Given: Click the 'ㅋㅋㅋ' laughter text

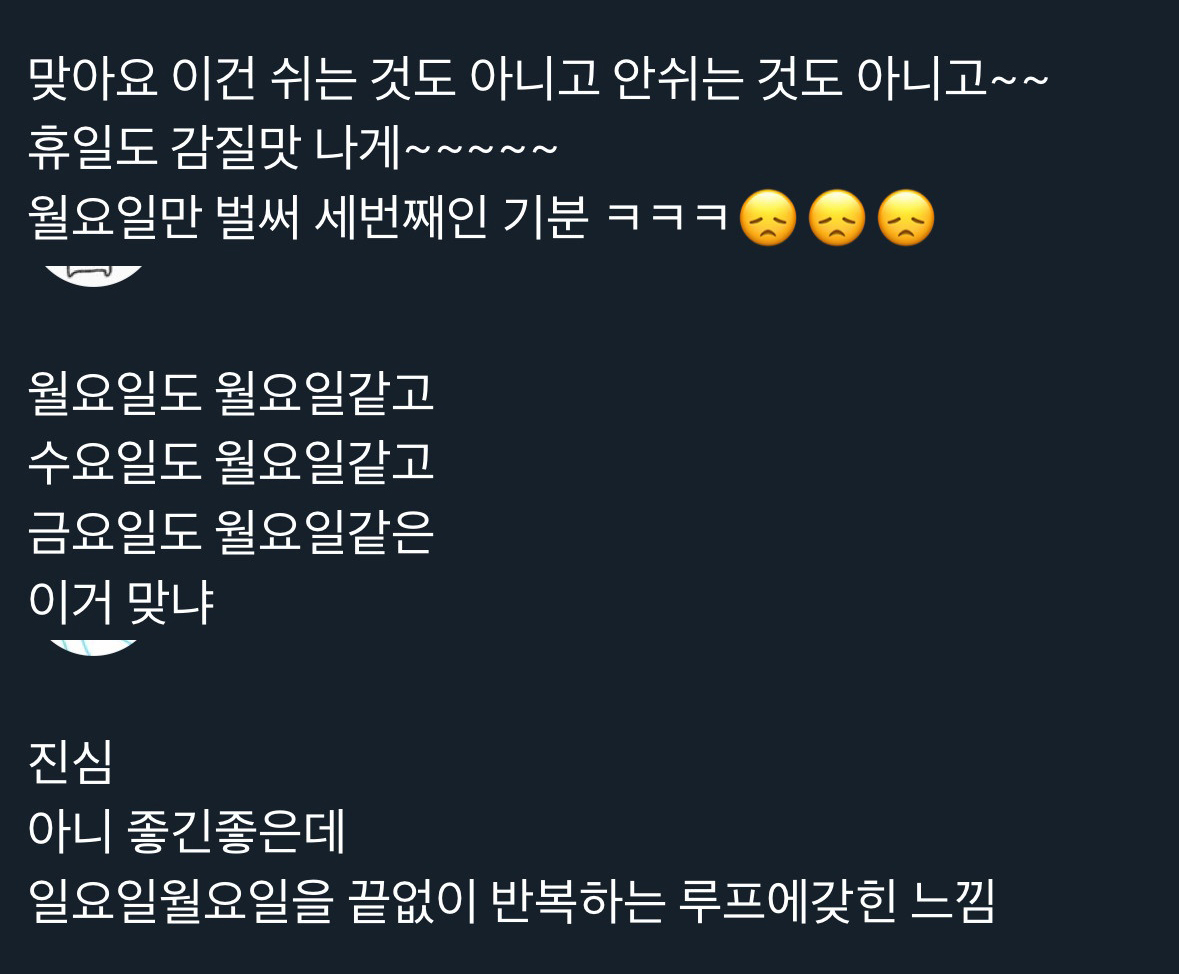Looking at the screenshot, I should 666,217.
